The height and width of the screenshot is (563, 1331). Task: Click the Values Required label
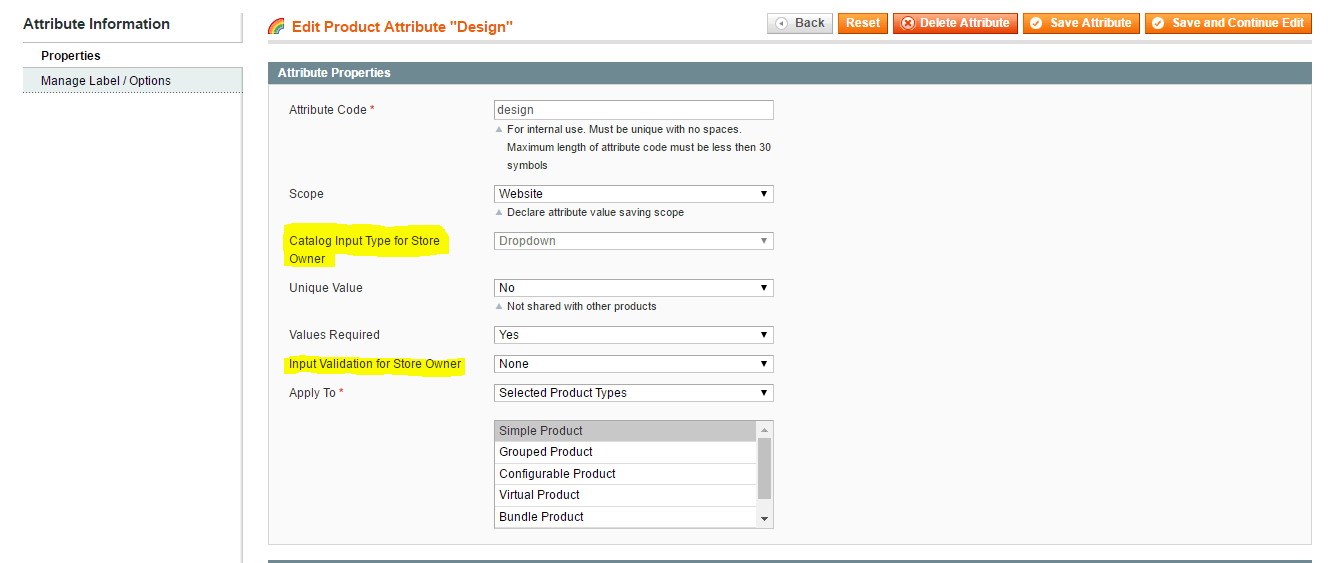(334, 335)
